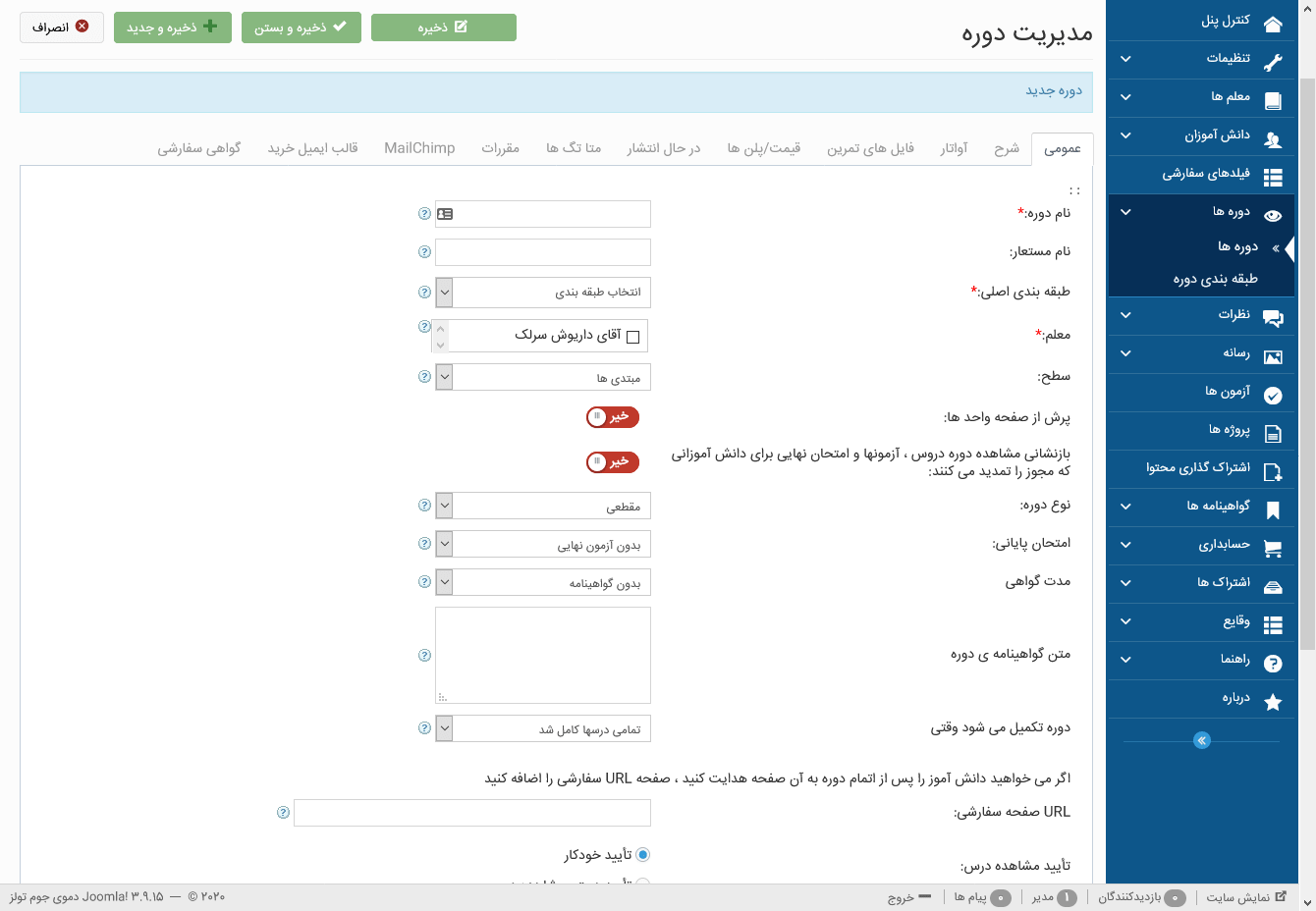Click the نام مستعار alias input field
1316x911 pixels.
[542, 252]
